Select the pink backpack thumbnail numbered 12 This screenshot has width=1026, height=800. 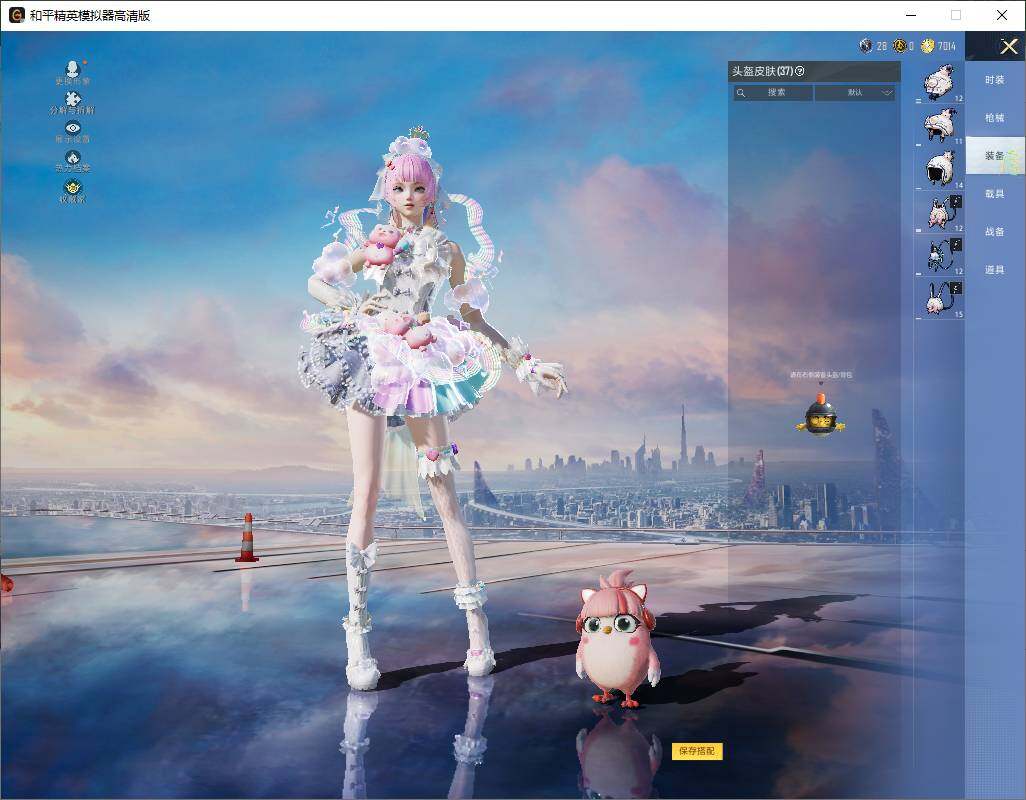pos(940,213)
